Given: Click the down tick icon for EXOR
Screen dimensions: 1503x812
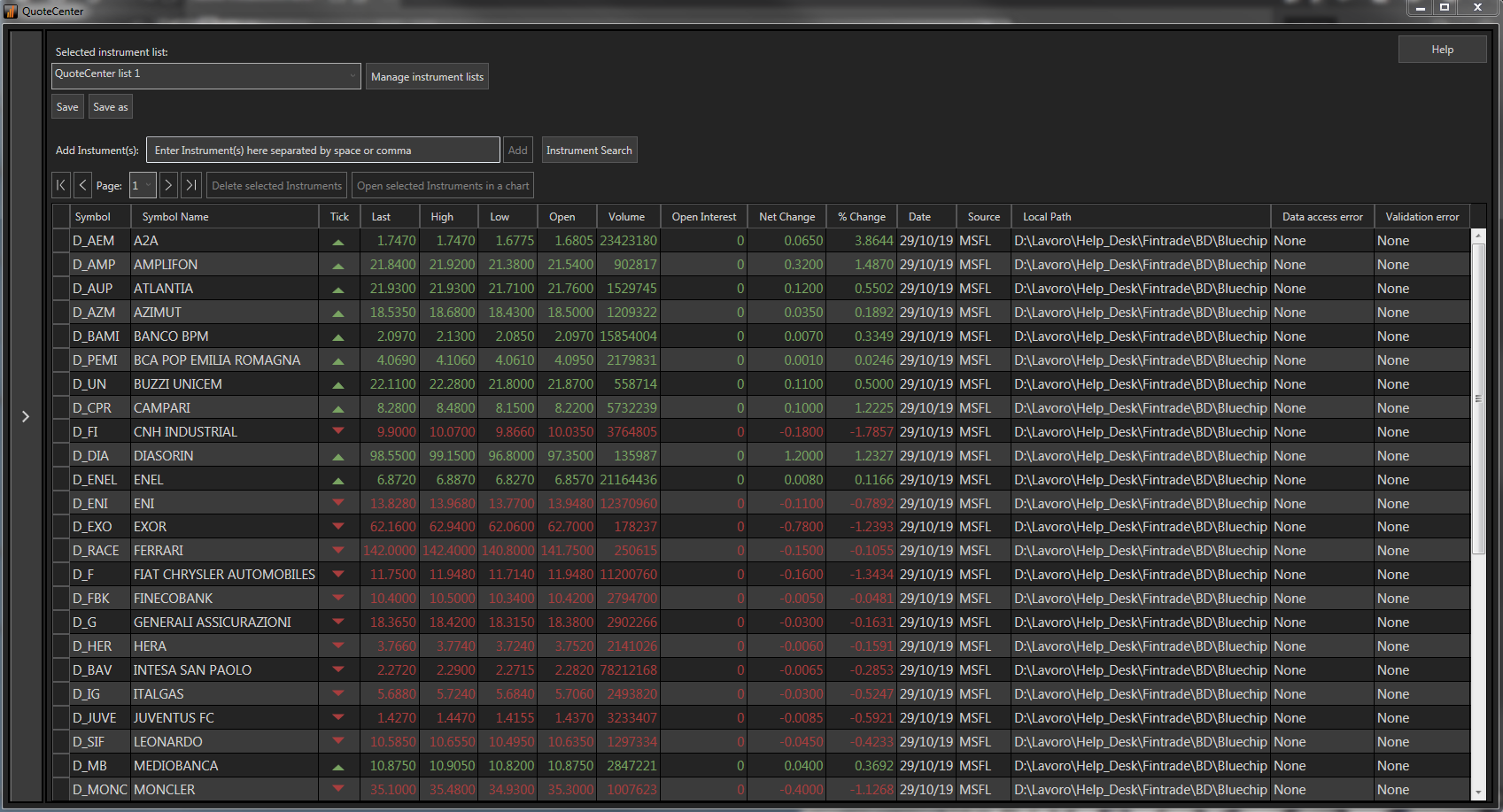Looking at the screenshot, I should click(337, 526).
